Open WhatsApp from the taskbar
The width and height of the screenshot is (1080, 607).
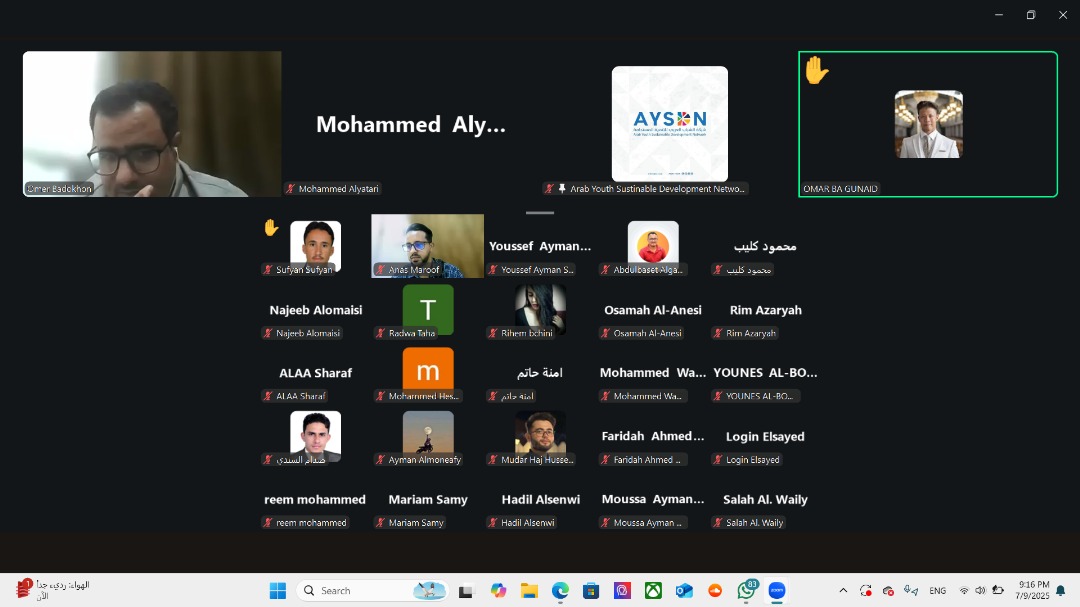point(746,591)
